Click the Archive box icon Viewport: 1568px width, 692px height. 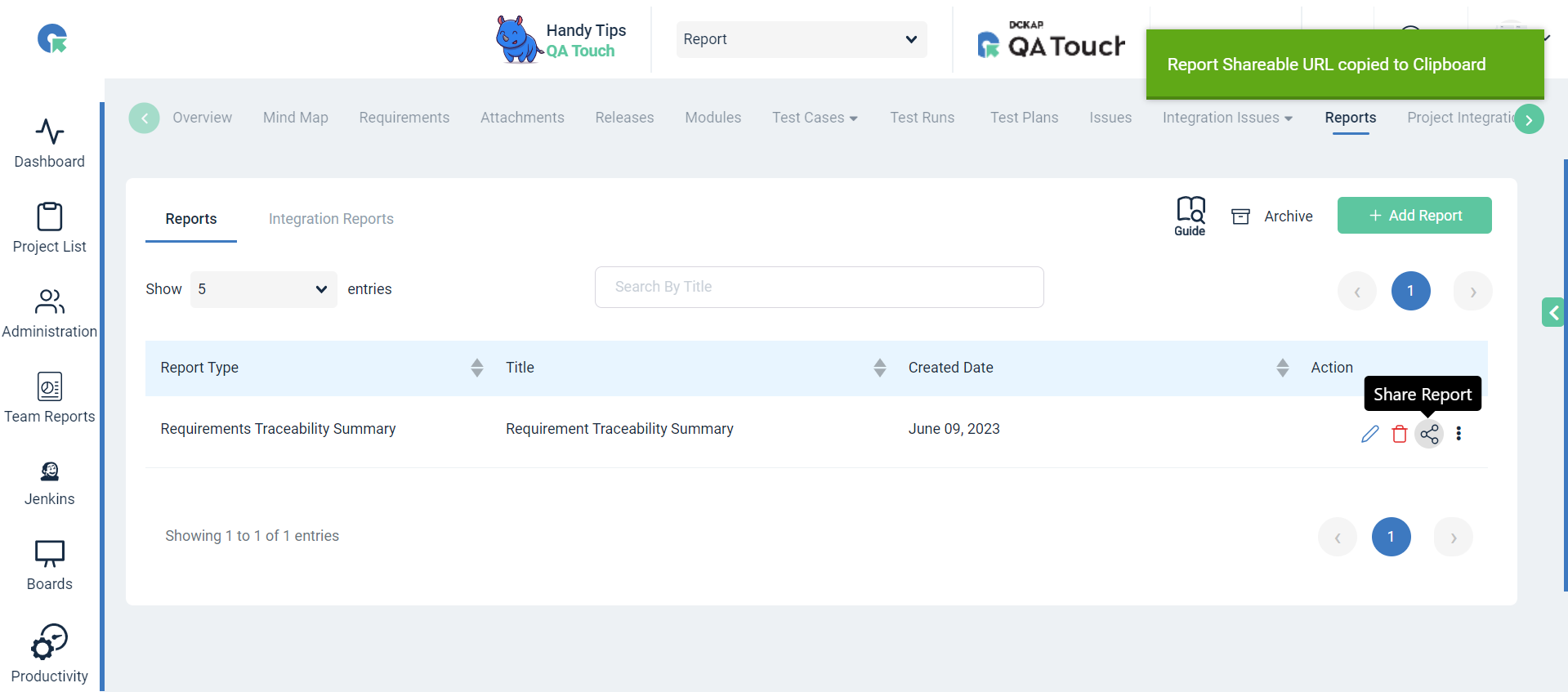point(1241,217)
